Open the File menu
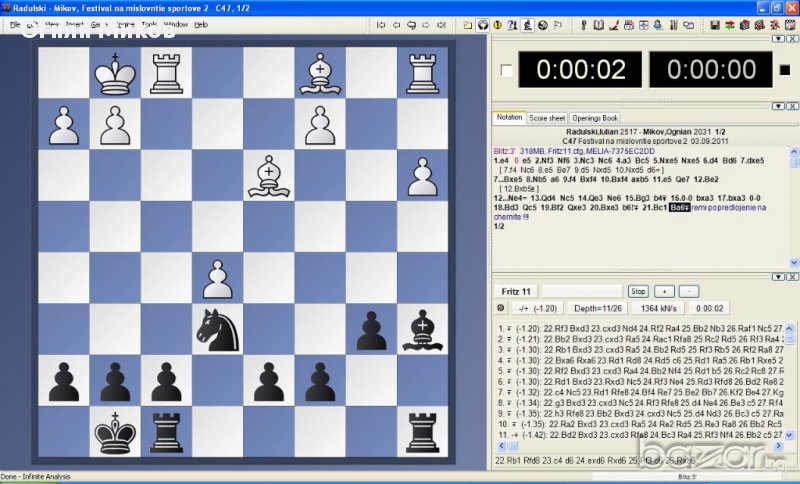The height and width of the screenshot is (484, 800). [x=15, y=24]
